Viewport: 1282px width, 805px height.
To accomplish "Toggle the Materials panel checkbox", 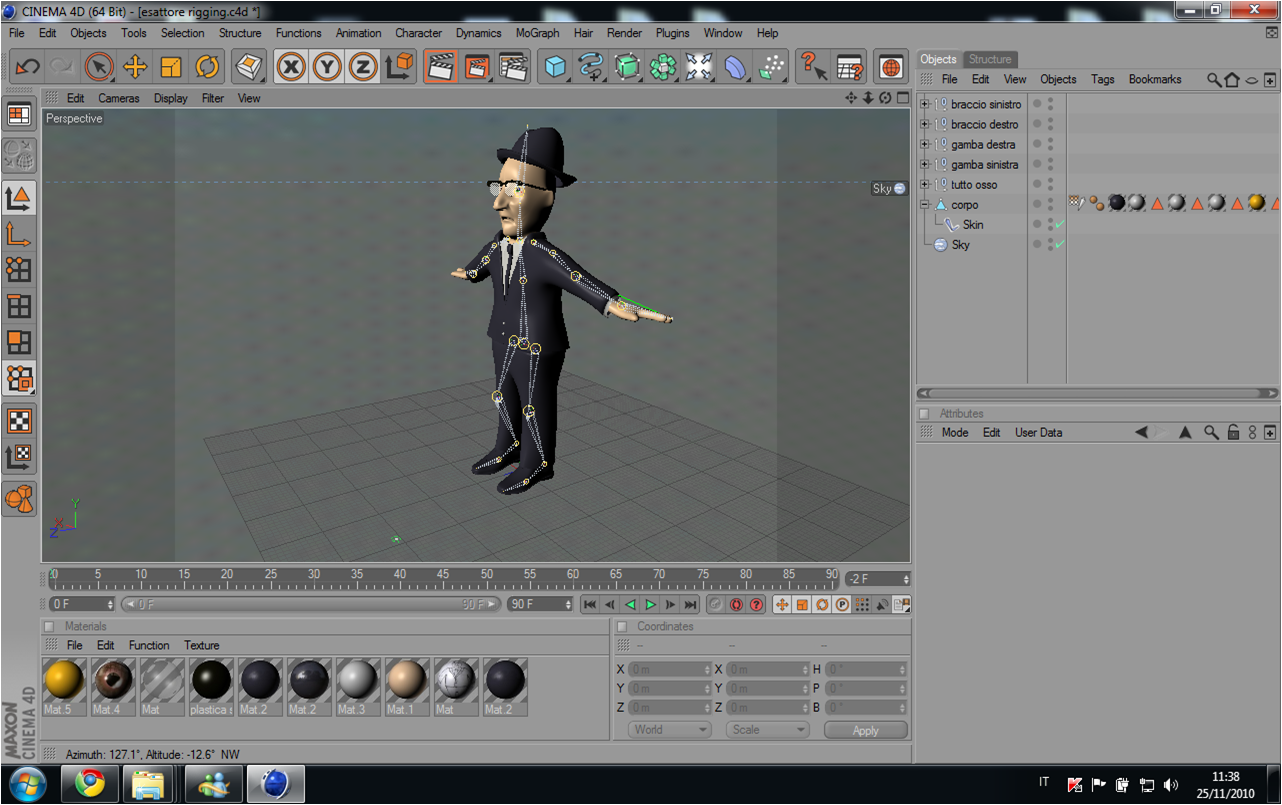I will (49, 626).
